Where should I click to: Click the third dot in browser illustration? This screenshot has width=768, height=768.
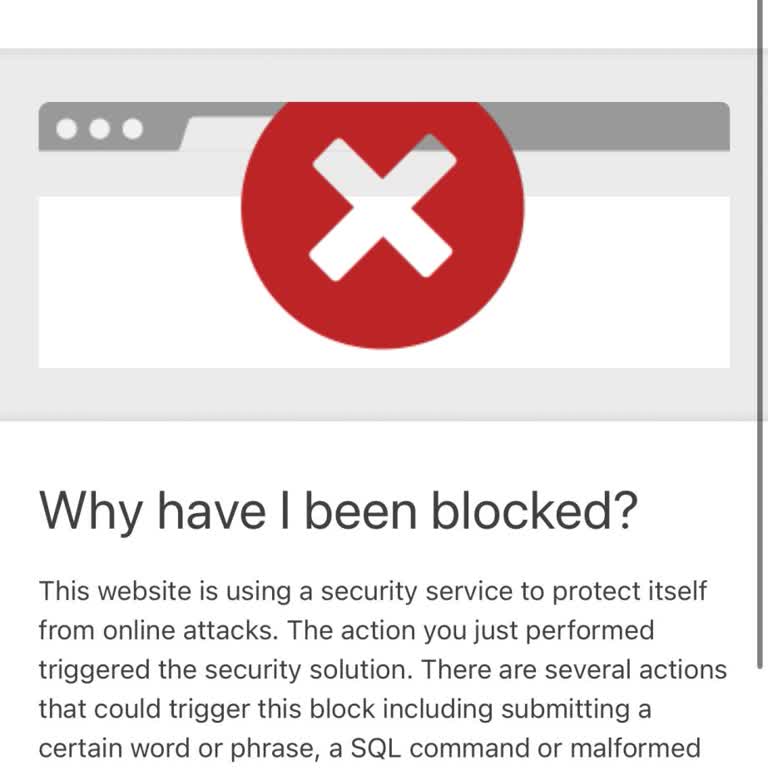click(x=132, y=129)
